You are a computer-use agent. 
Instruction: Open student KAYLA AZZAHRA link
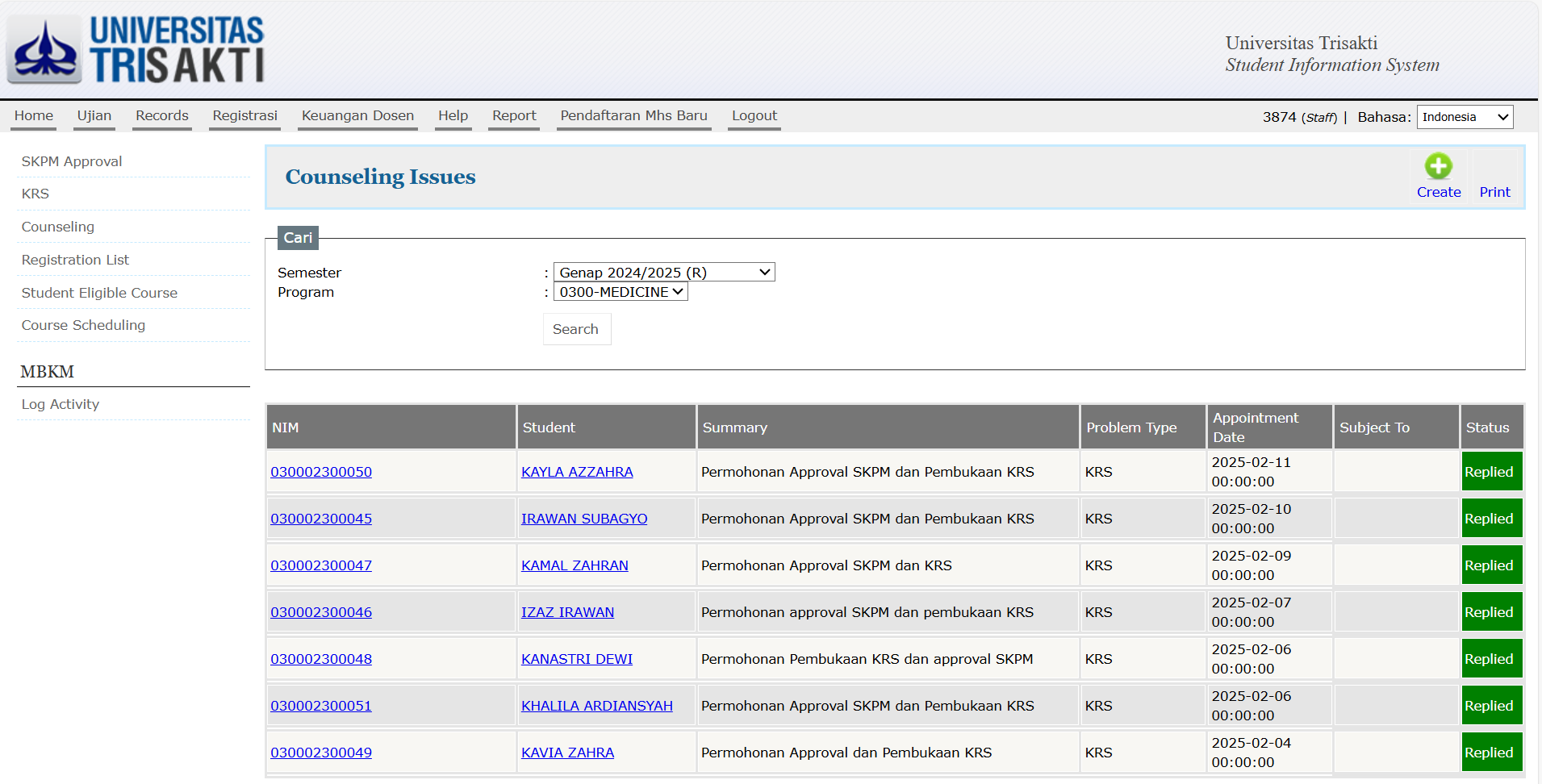click(x=577, y=472)
